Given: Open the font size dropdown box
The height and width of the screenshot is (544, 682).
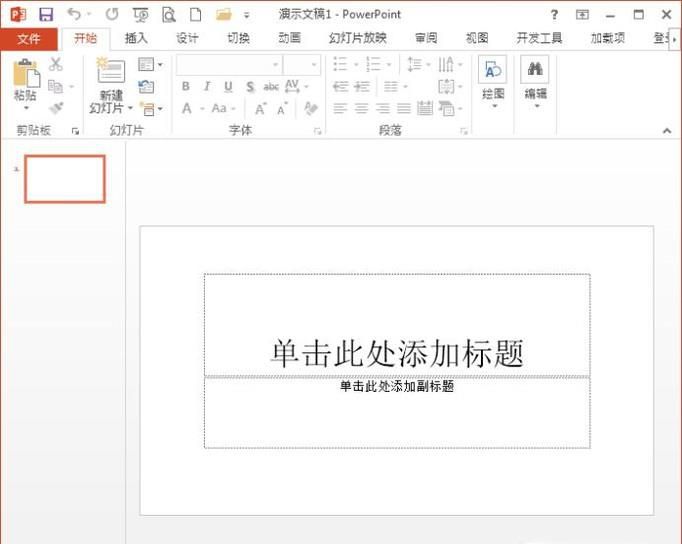Looking at the screenshot, I should click(x=301, y=64).
